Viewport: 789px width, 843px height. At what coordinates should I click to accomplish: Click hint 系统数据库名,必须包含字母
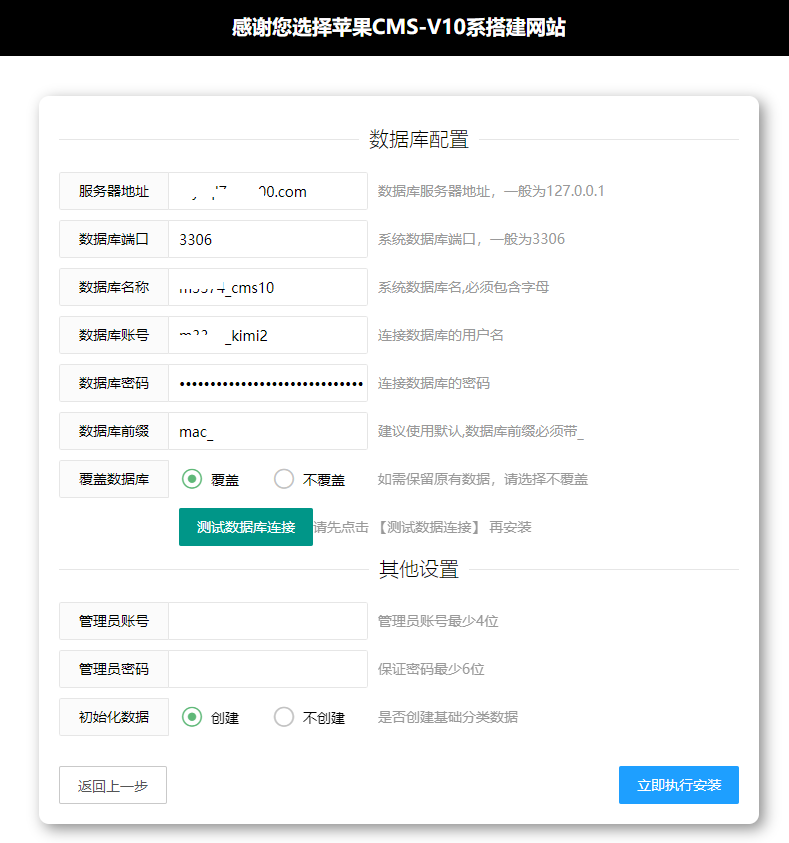(x=463, y=287)
